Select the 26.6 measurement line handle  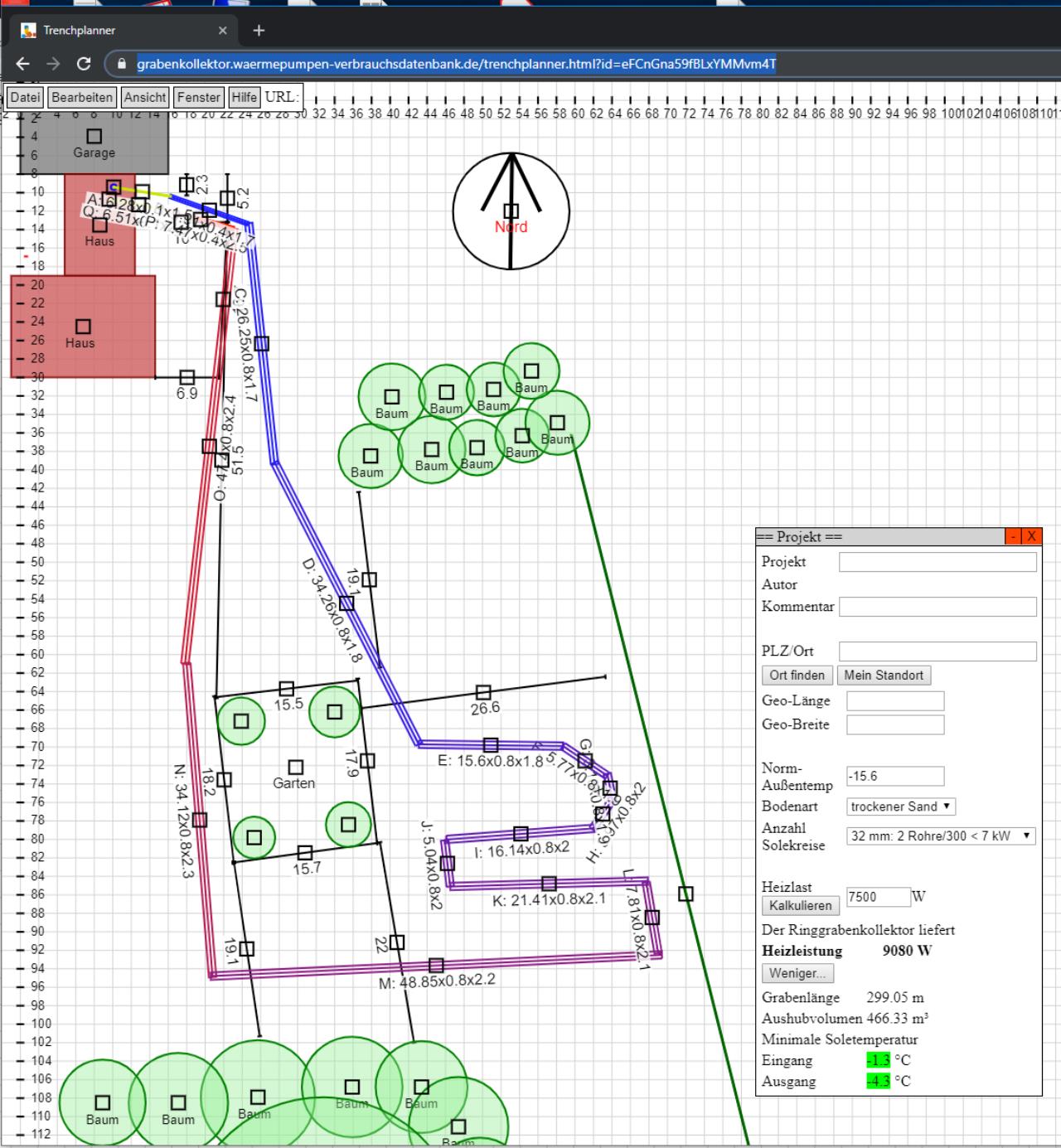(x=483, y=692)
